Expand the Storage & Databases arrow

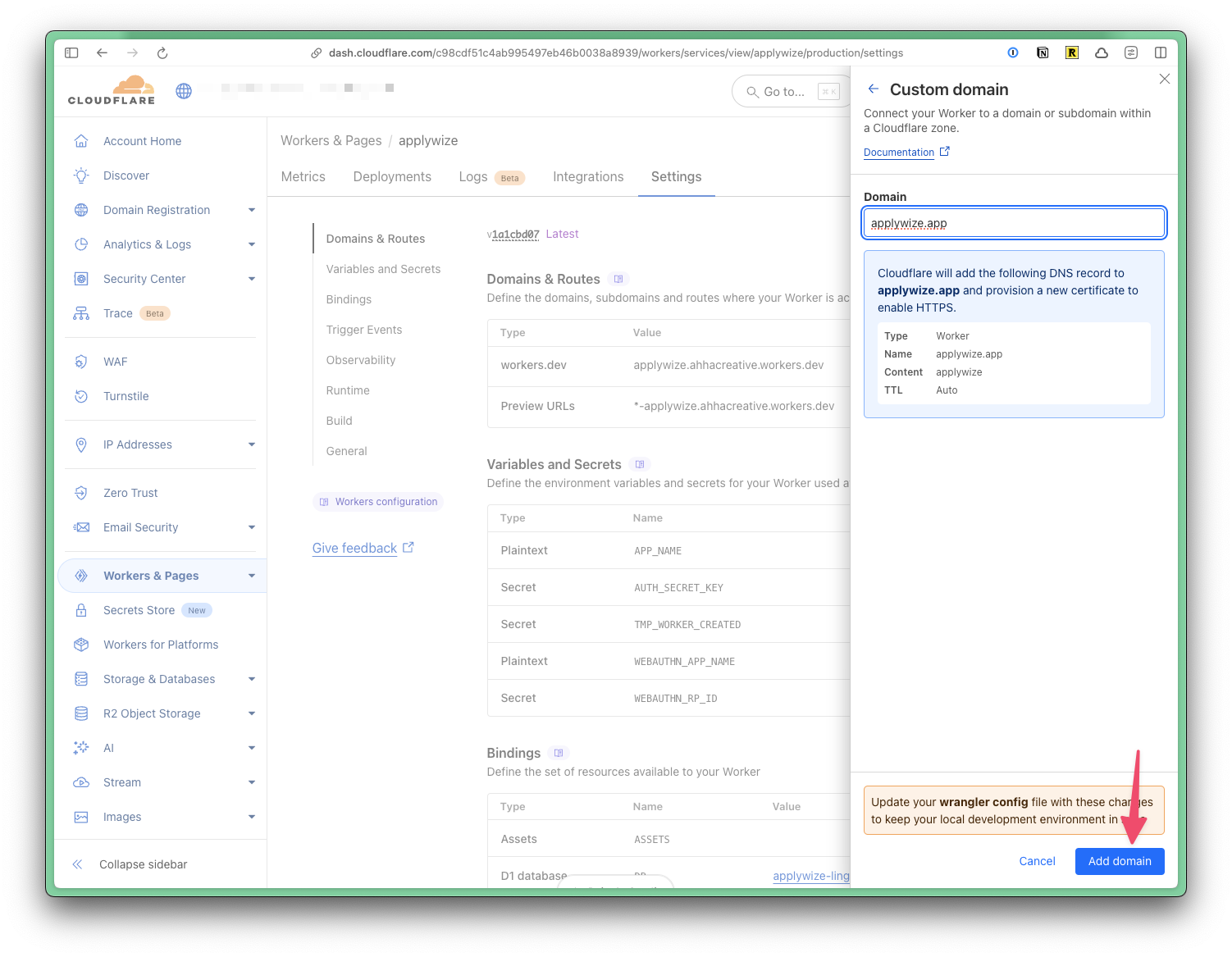(x=252, y=679)
